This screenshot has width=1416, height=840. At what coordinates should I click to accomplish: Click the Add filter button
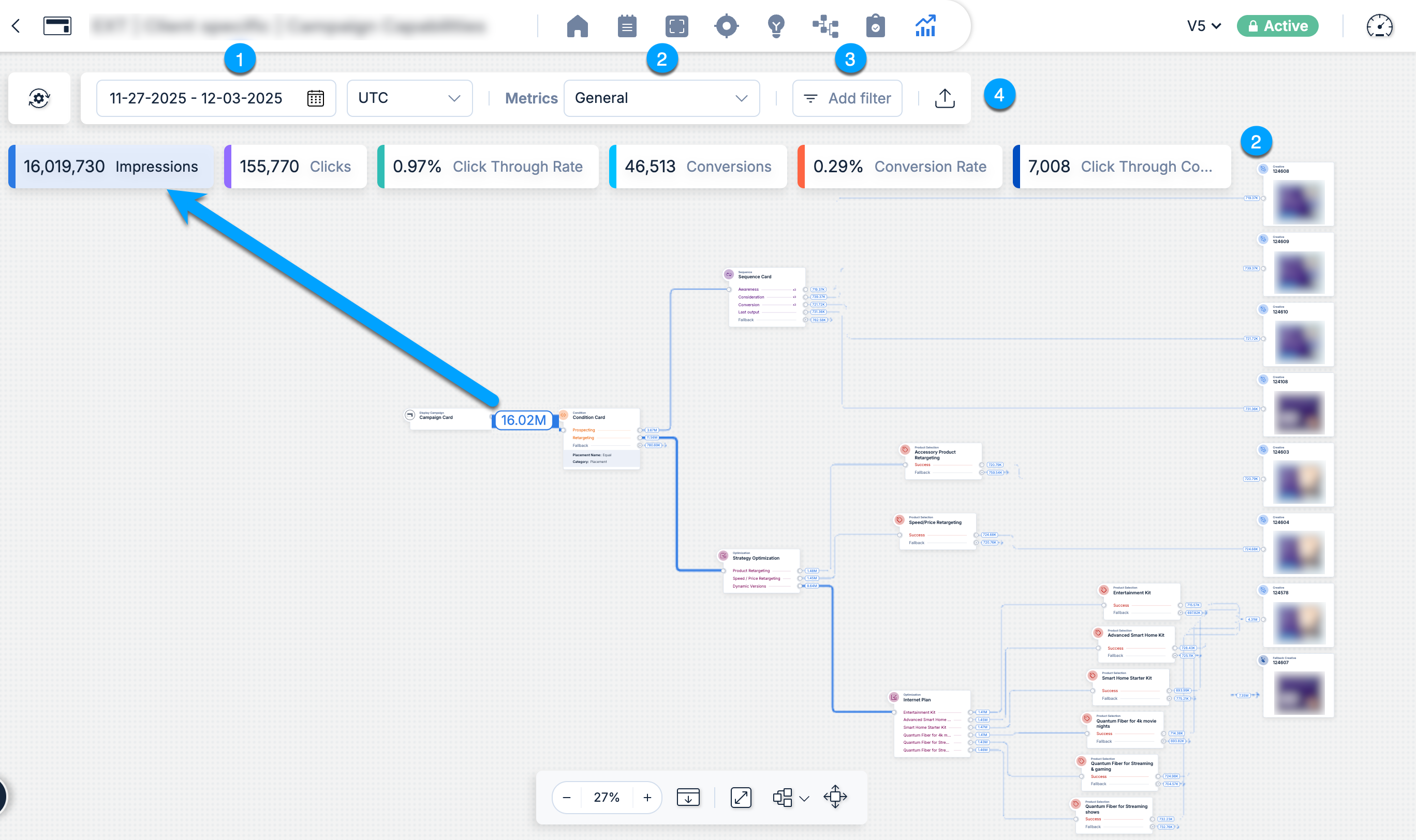coord(847,98)
